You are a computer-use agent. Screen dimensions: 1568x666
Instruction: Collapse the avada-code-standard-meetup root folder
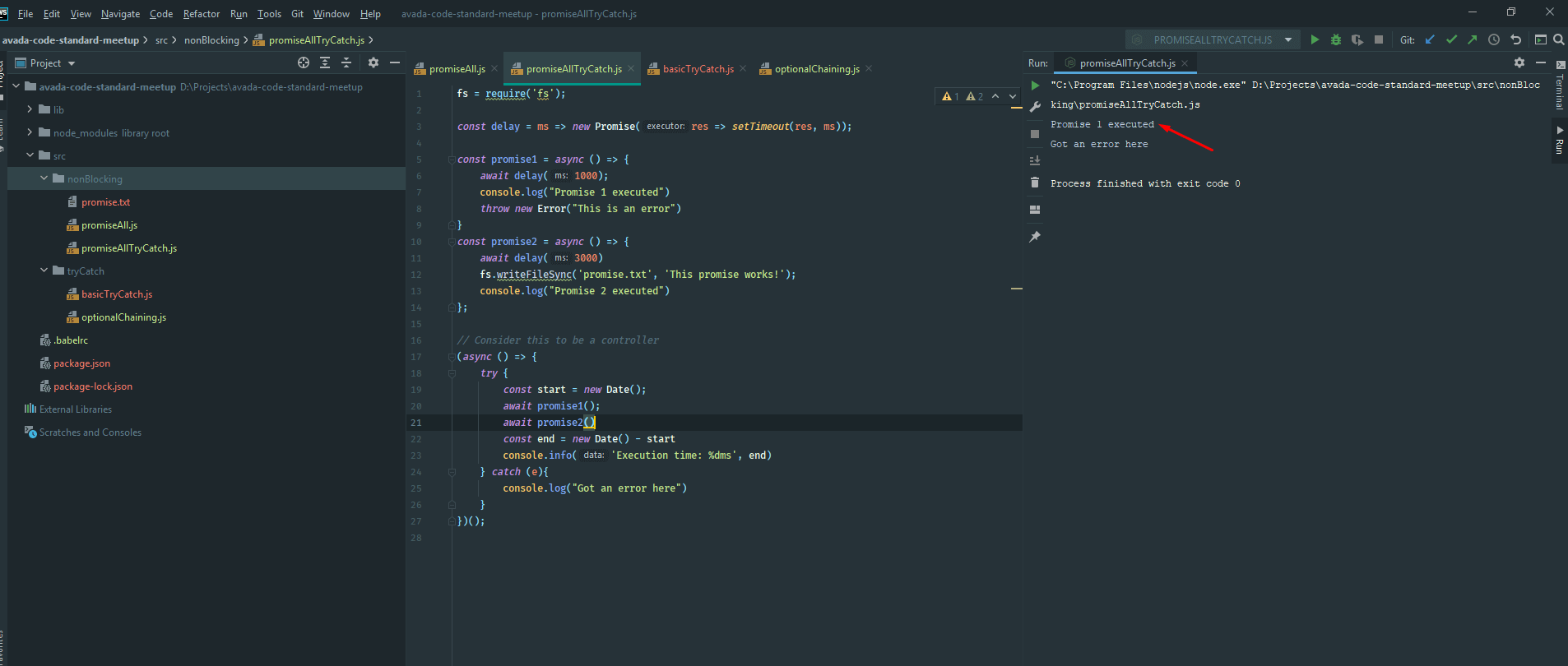[16, 86]
